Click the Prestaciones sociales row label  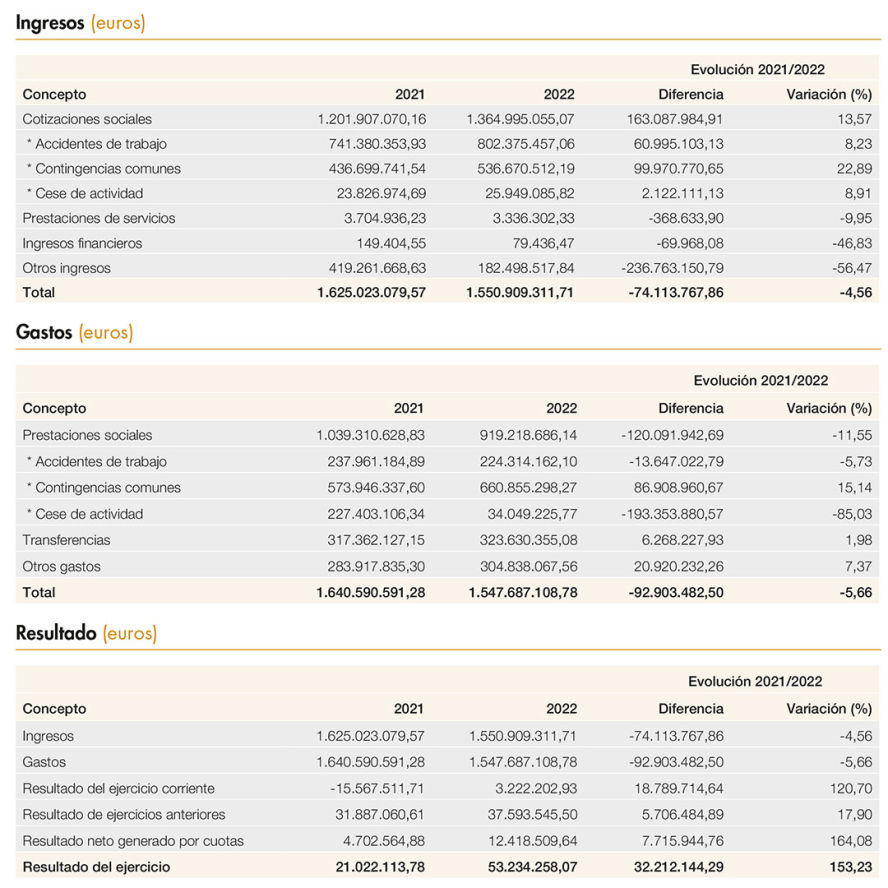click(x=87, y=435)
